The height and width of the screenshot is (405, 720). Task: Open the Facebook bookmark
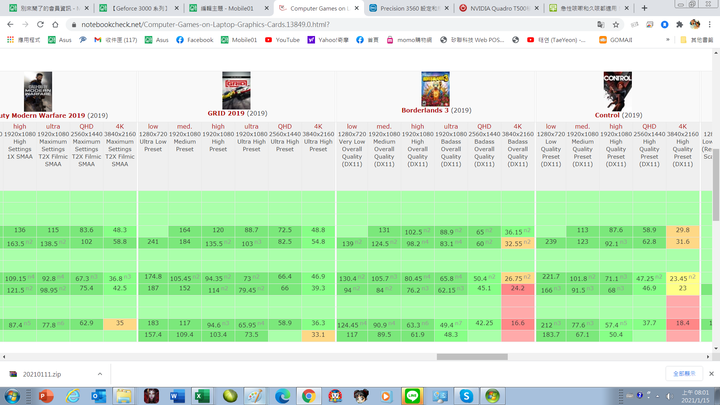pos(195,40)
